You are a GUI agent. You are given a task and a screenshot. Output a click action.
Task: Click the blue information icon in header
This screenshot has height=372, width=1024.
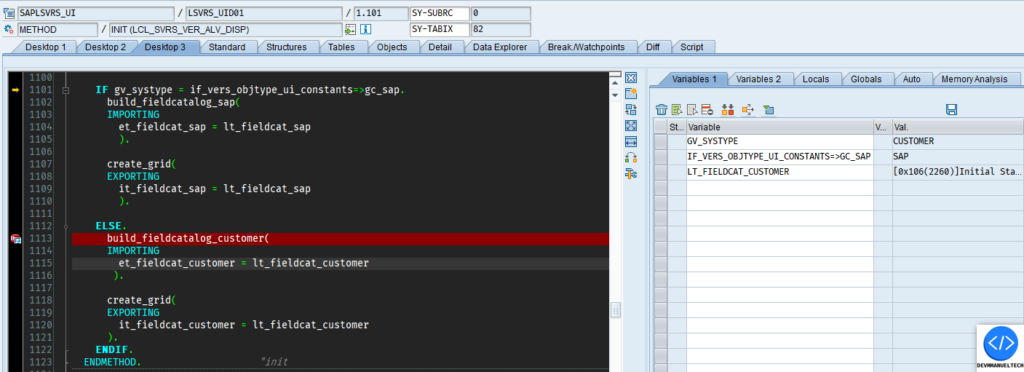(366, 29)
